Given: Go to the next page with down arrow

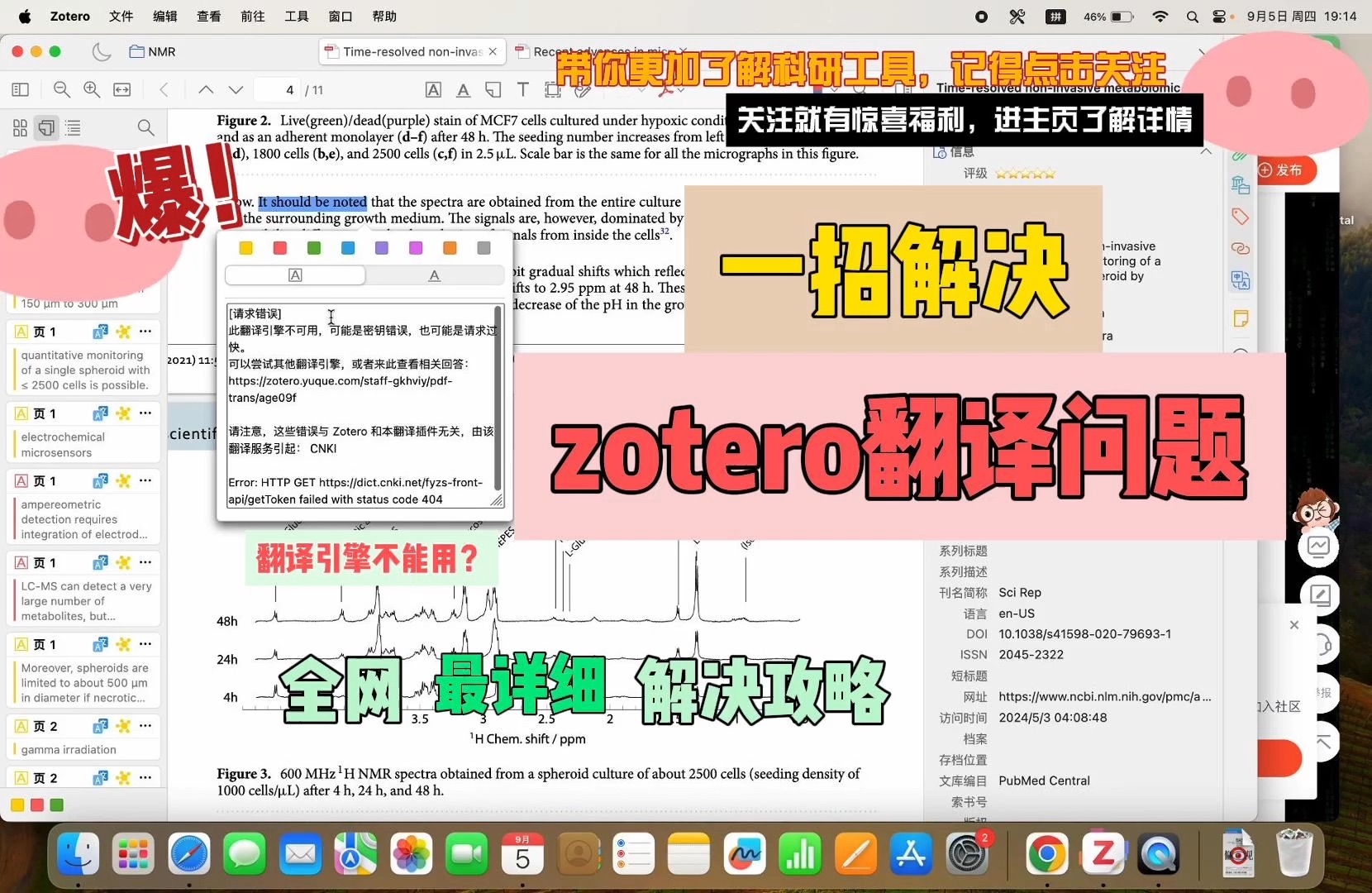Looking at the screenshot, I should (x=236, y=89).
